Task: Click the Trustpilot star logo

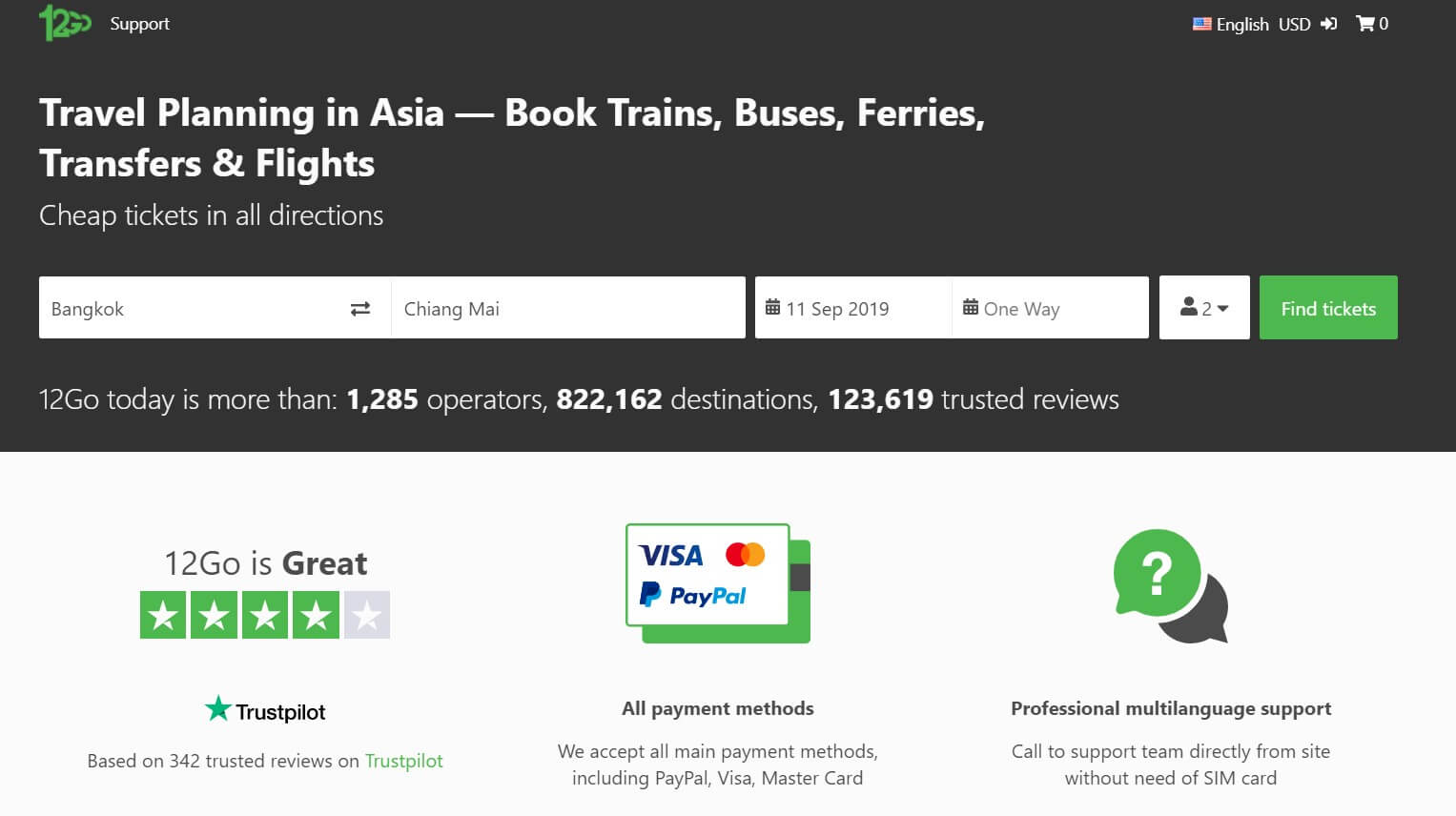Action: 218,708
